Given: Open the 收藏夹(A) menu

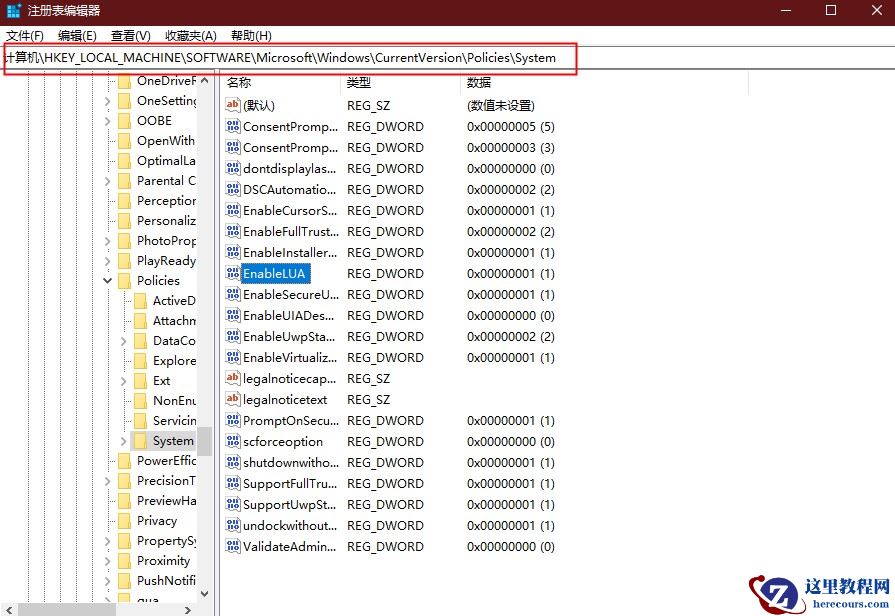Looking at the screenshot, I should coord(190,35).
